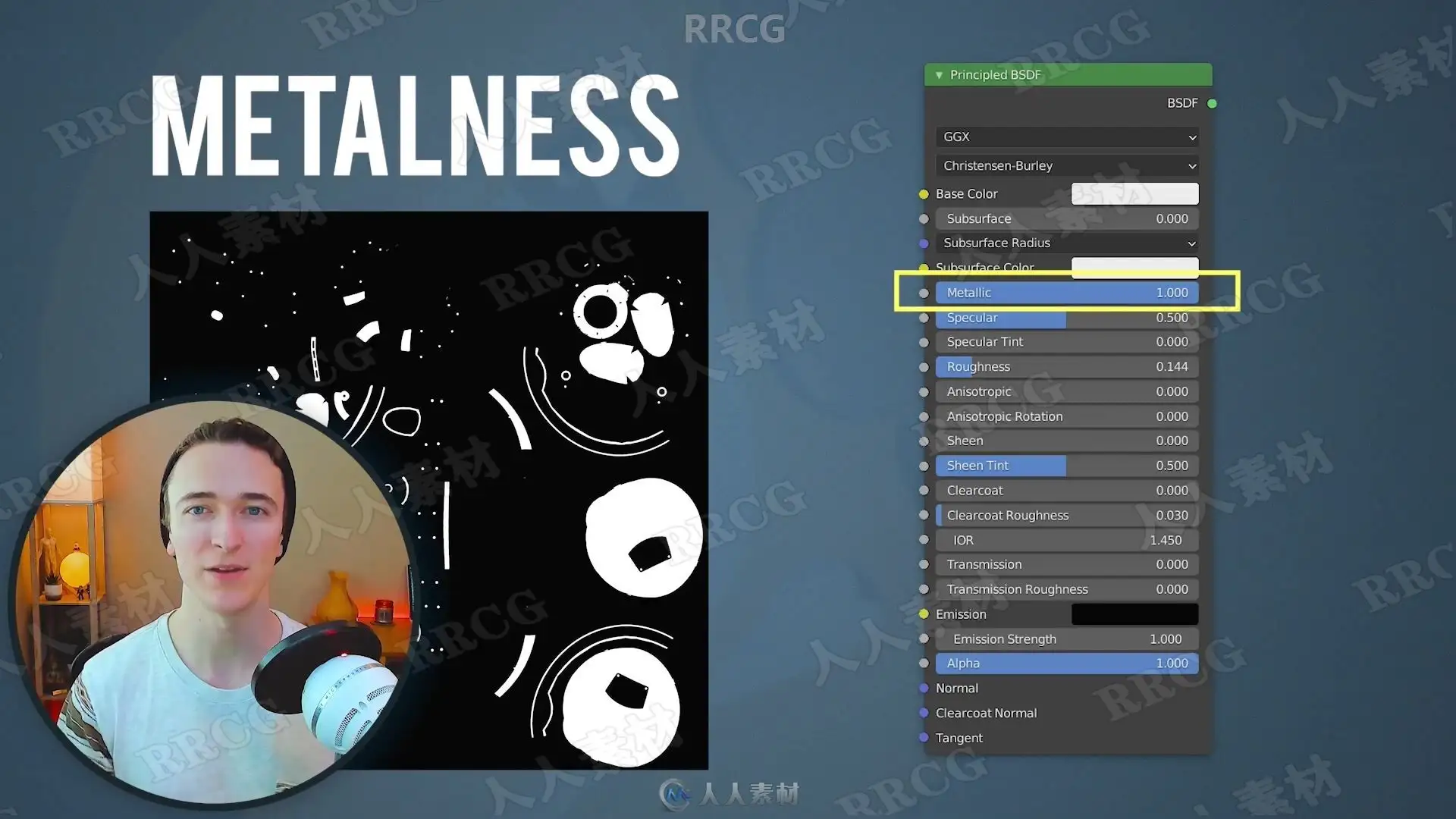This screenshot has width=1456, height=819.
Task: Click the Roughness value slider
Action: 1067,367
